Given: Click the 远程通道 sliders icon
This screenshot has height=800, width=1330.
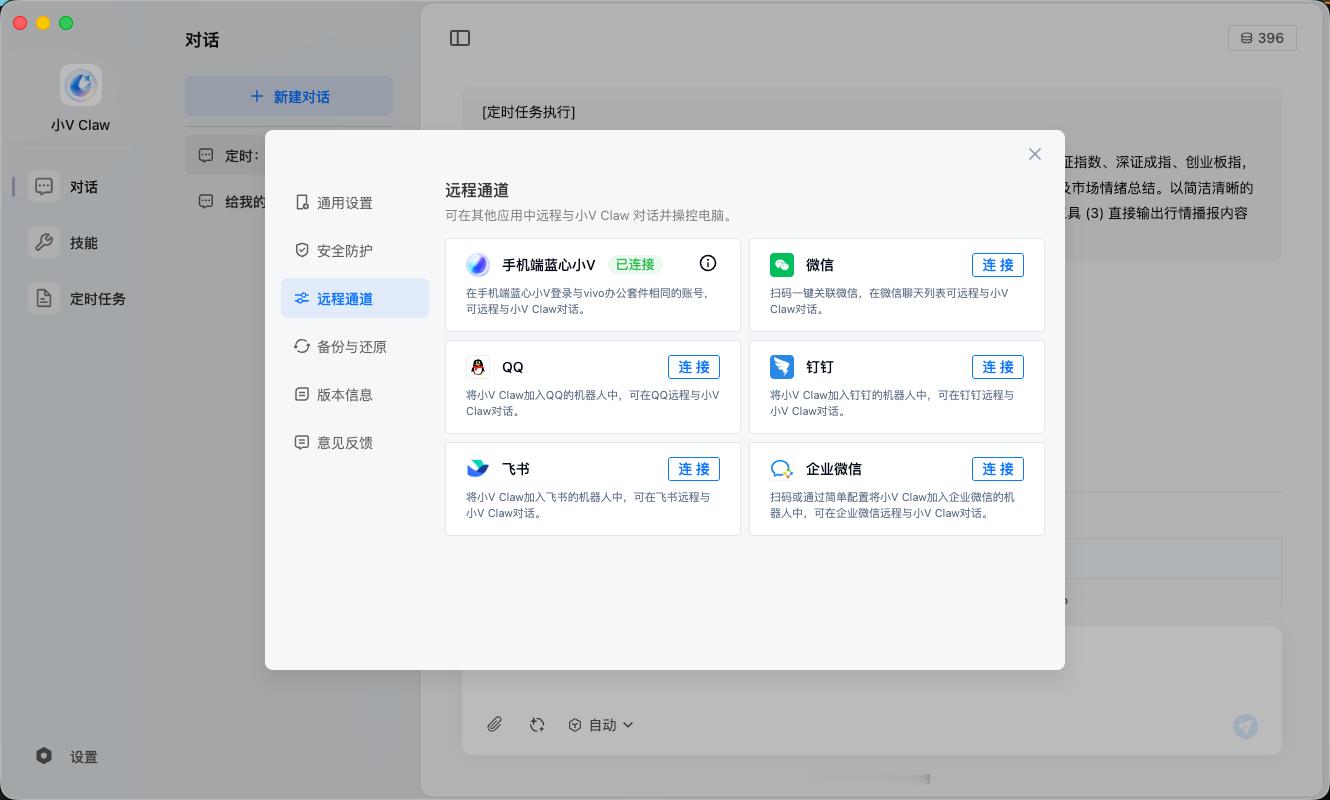Looking at the screenshot, I should [x=302, y=298].
